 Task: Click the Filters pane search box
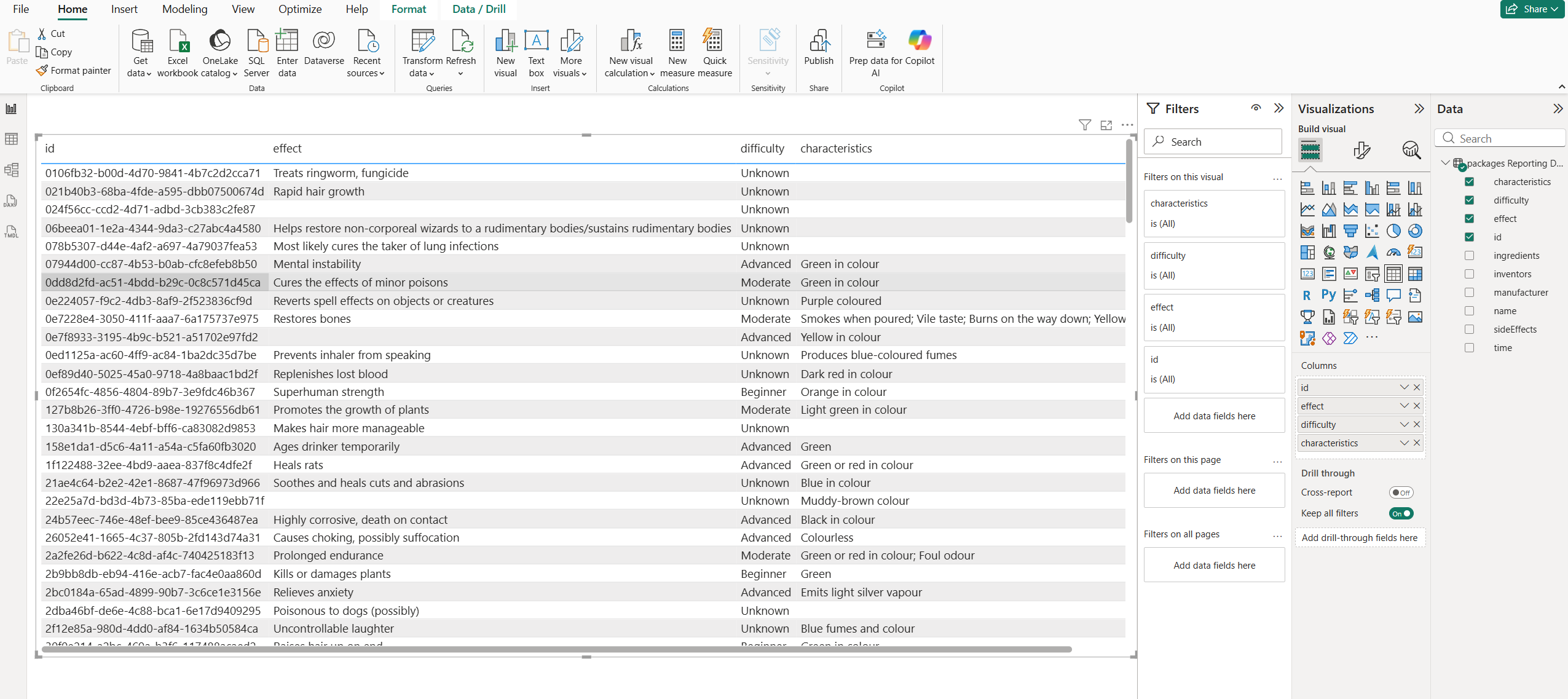[1213, 142]
